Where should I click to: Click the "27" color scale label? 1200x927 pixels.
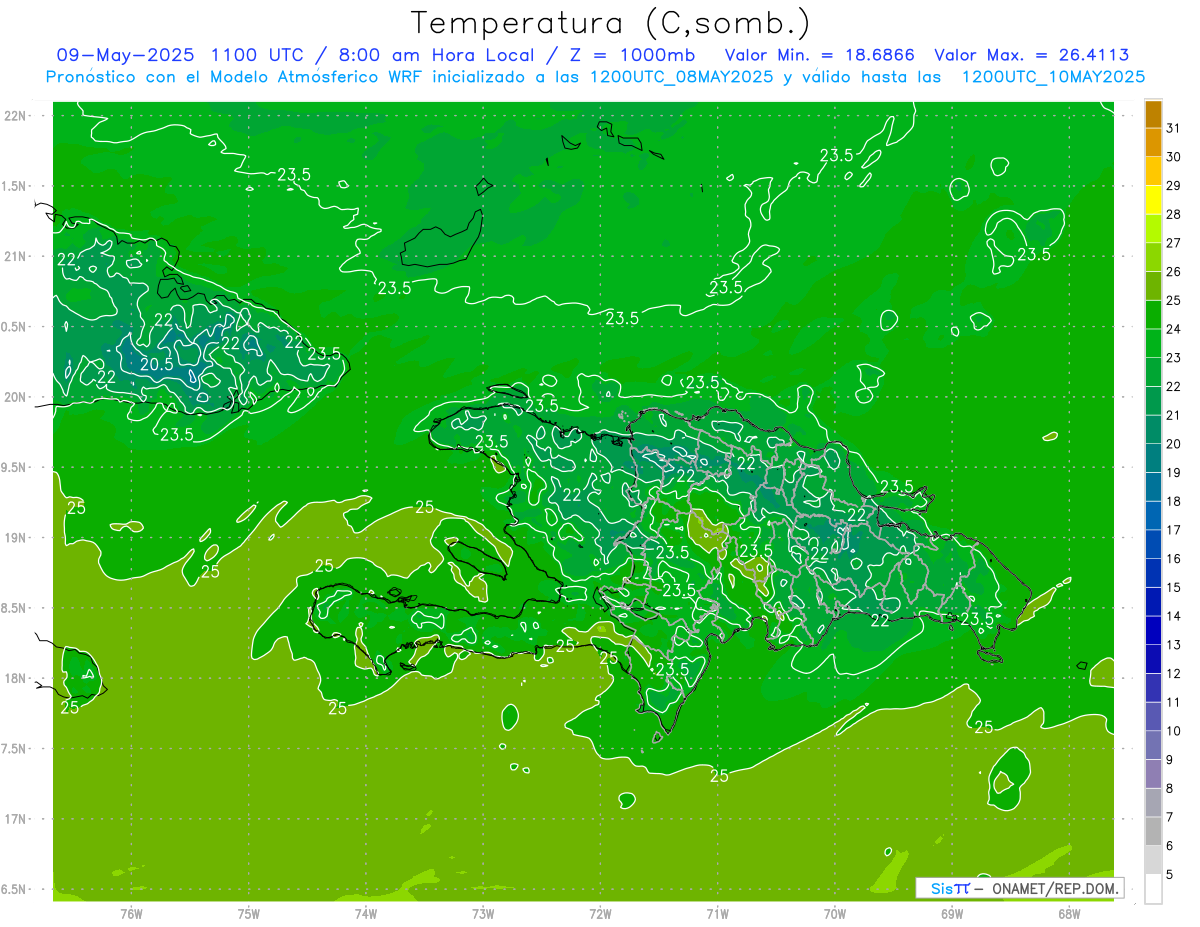pos(1173,242)
